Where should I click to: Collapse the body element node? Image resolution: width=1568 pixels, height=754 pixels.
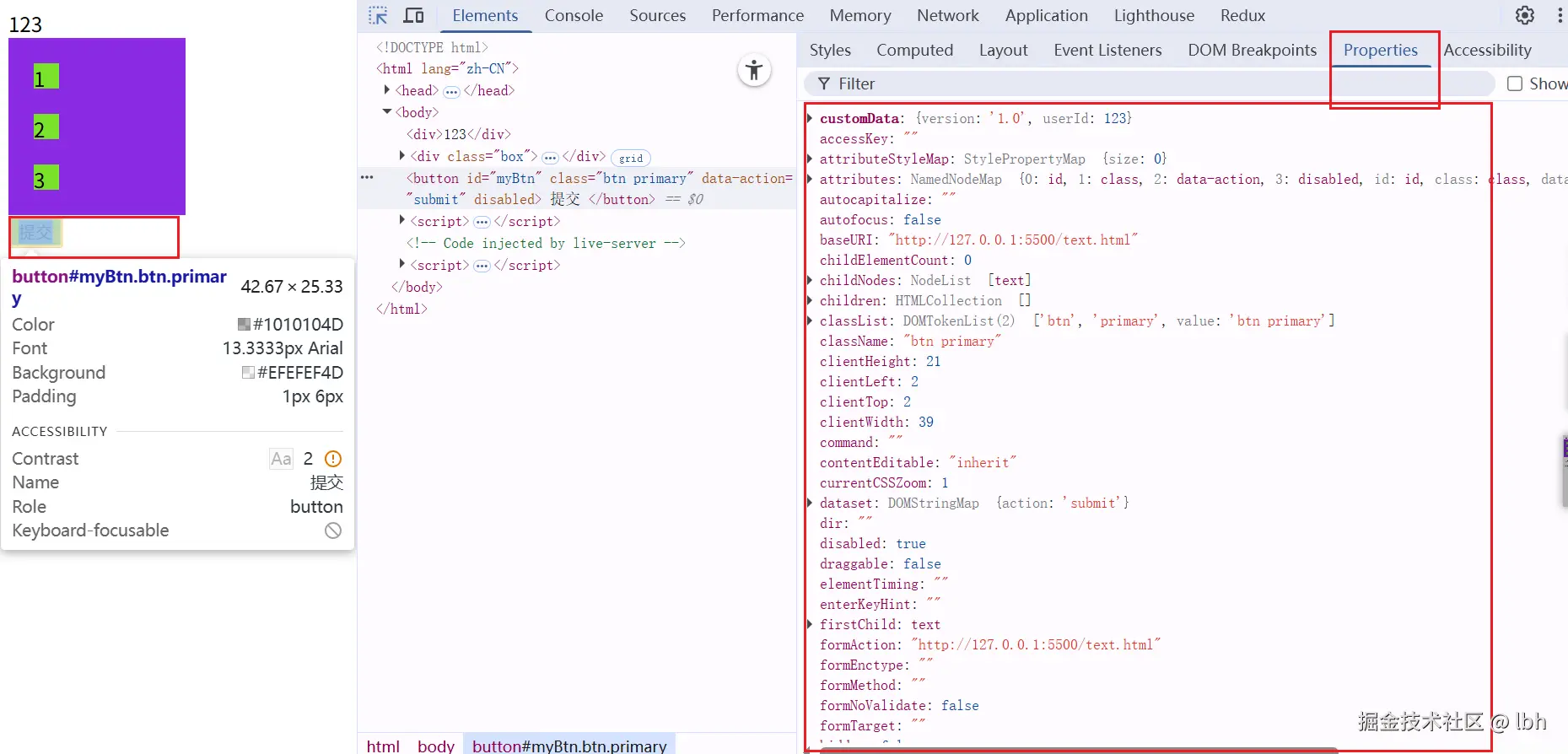(387, 112)
